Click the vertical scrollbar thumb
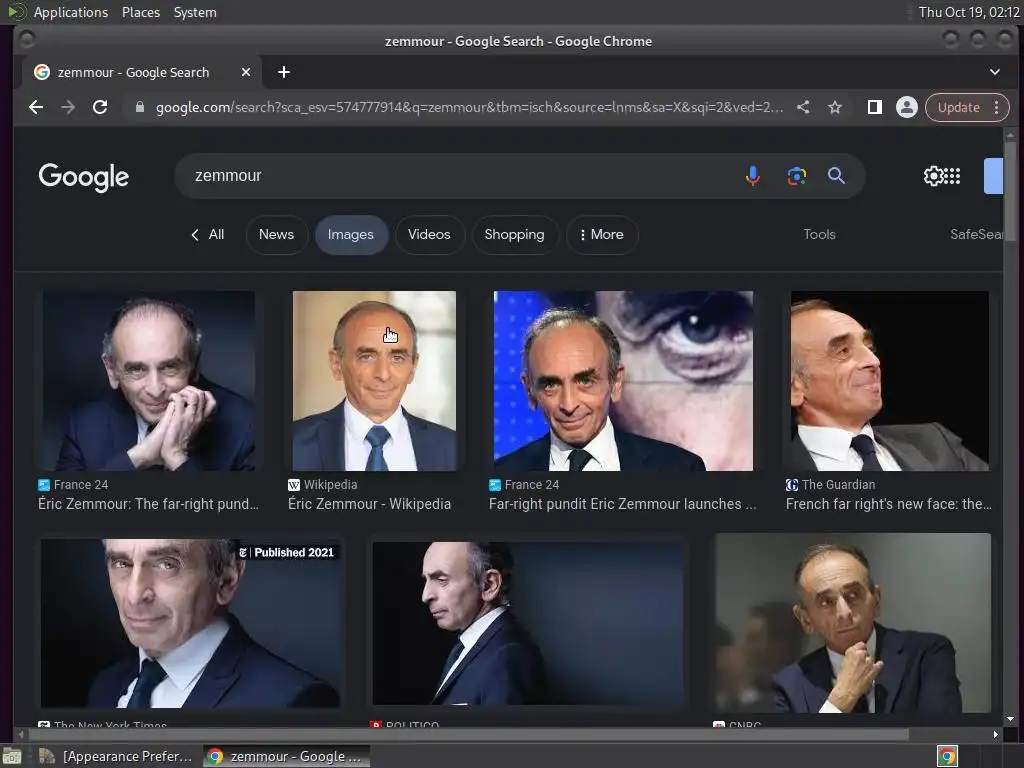 pos(1010,193)
